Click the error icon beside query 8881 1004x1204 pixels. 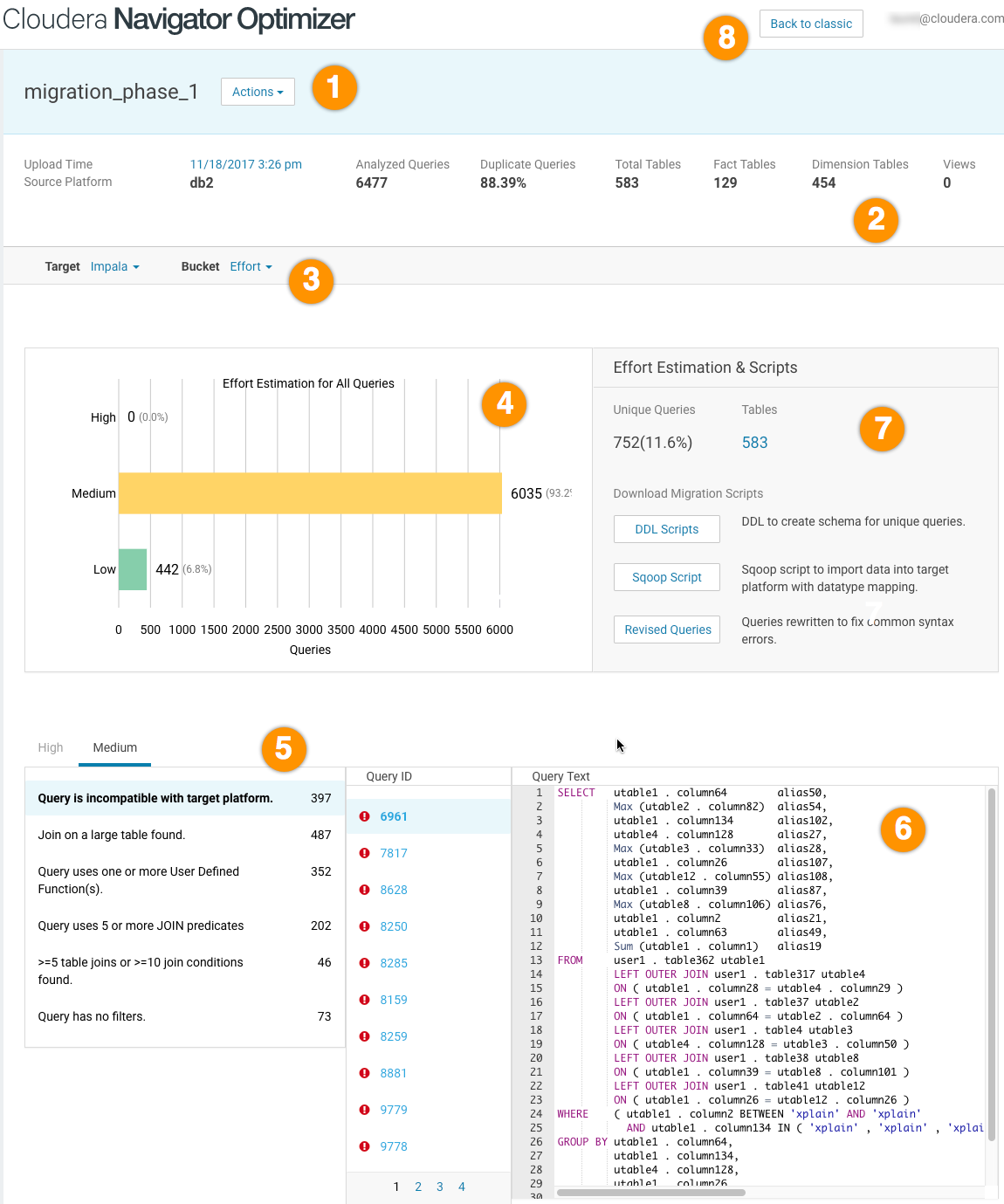click(x=364, y=1073)
